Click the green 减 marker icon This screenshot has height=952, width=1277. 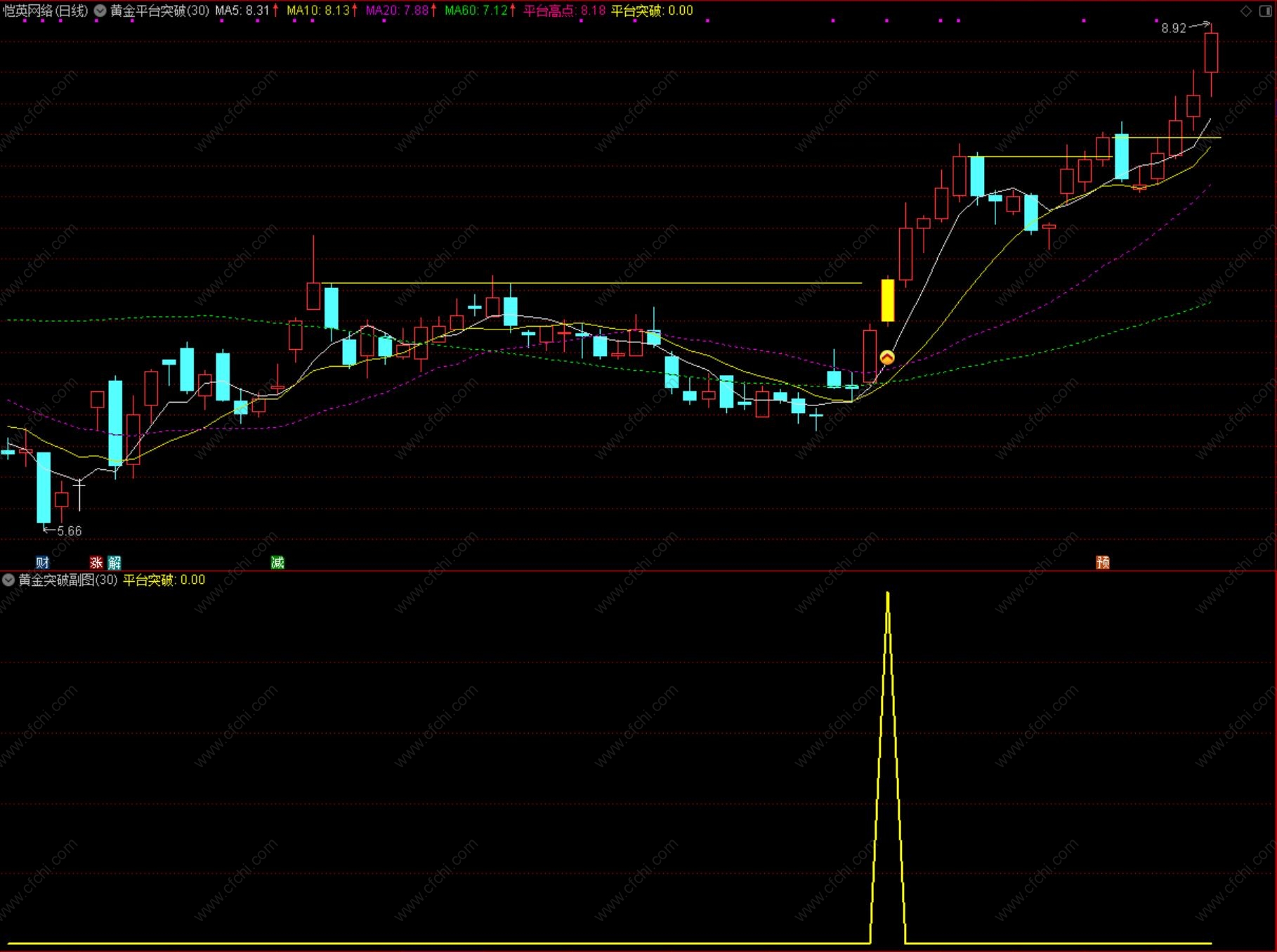click(277, 562)
